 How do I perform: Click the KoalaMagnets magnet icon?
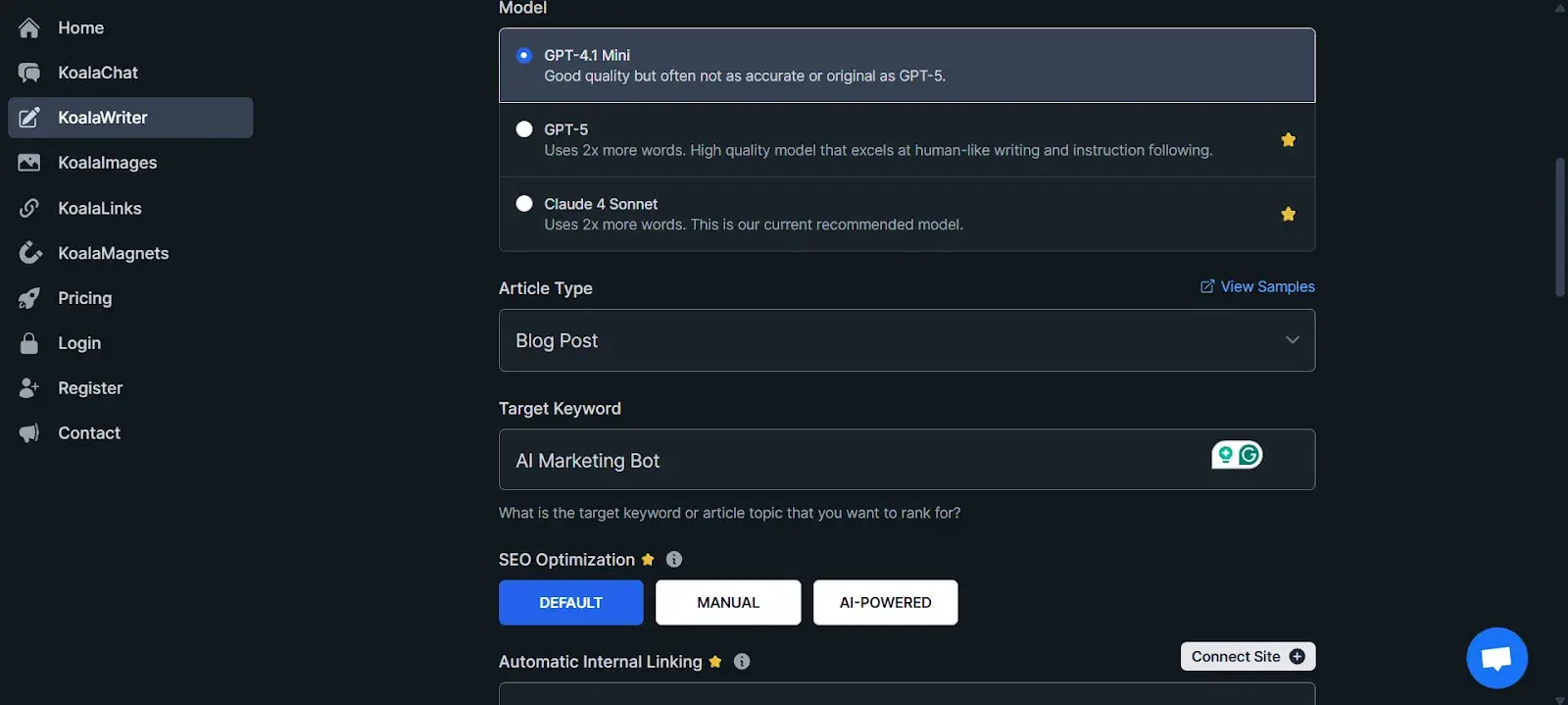tap(29, 253)
